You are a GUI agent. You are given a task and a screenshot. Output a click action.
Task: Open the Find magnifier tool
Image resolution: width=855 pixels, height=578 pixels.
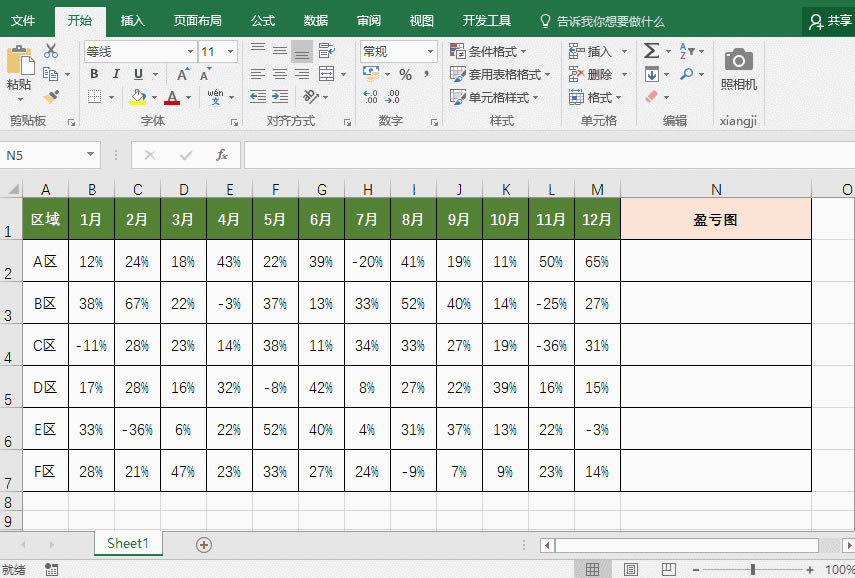pyautogui.click(x=687, y=73)
